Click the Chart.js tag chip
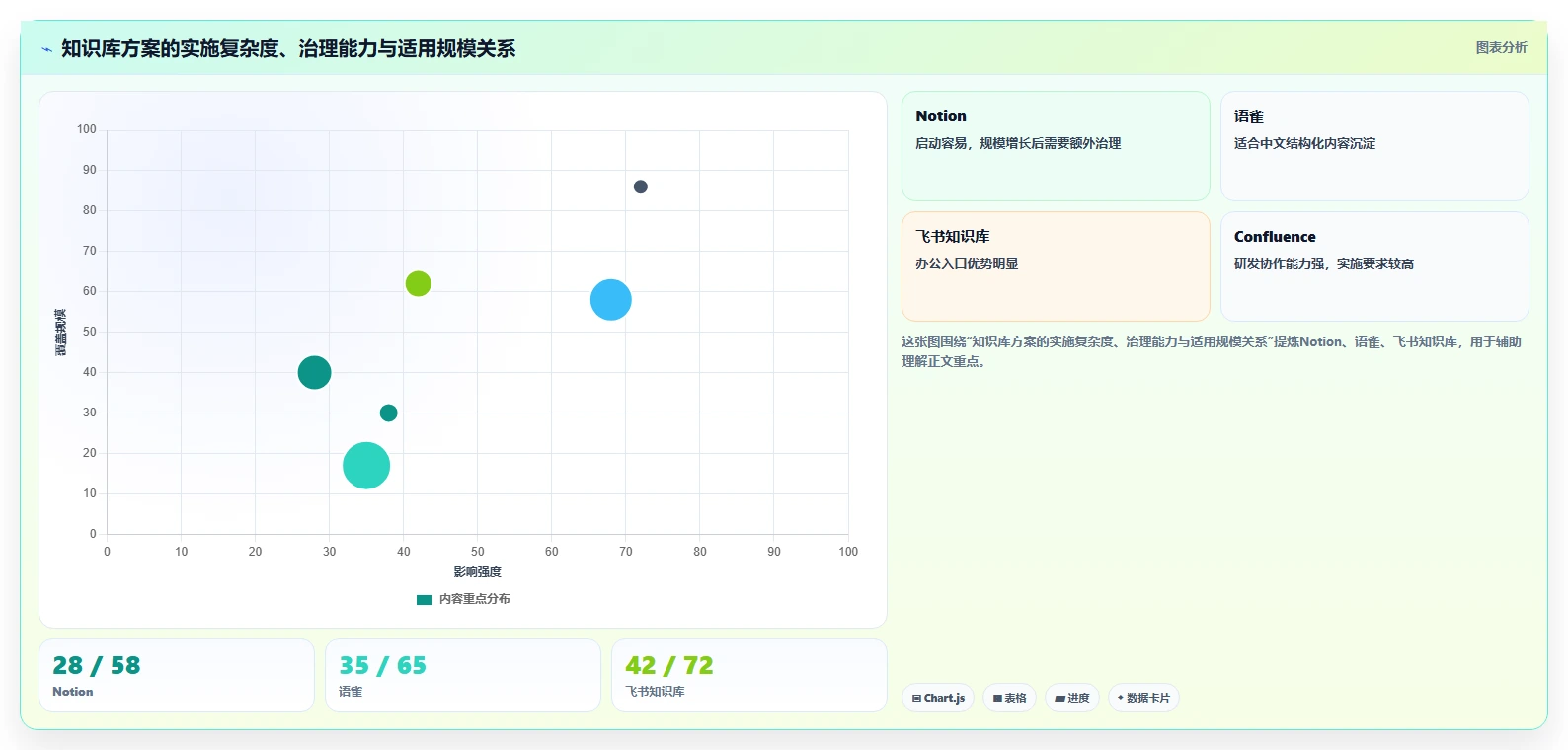The height and width of the screenshot is (750, 1568). coord(938,698)
